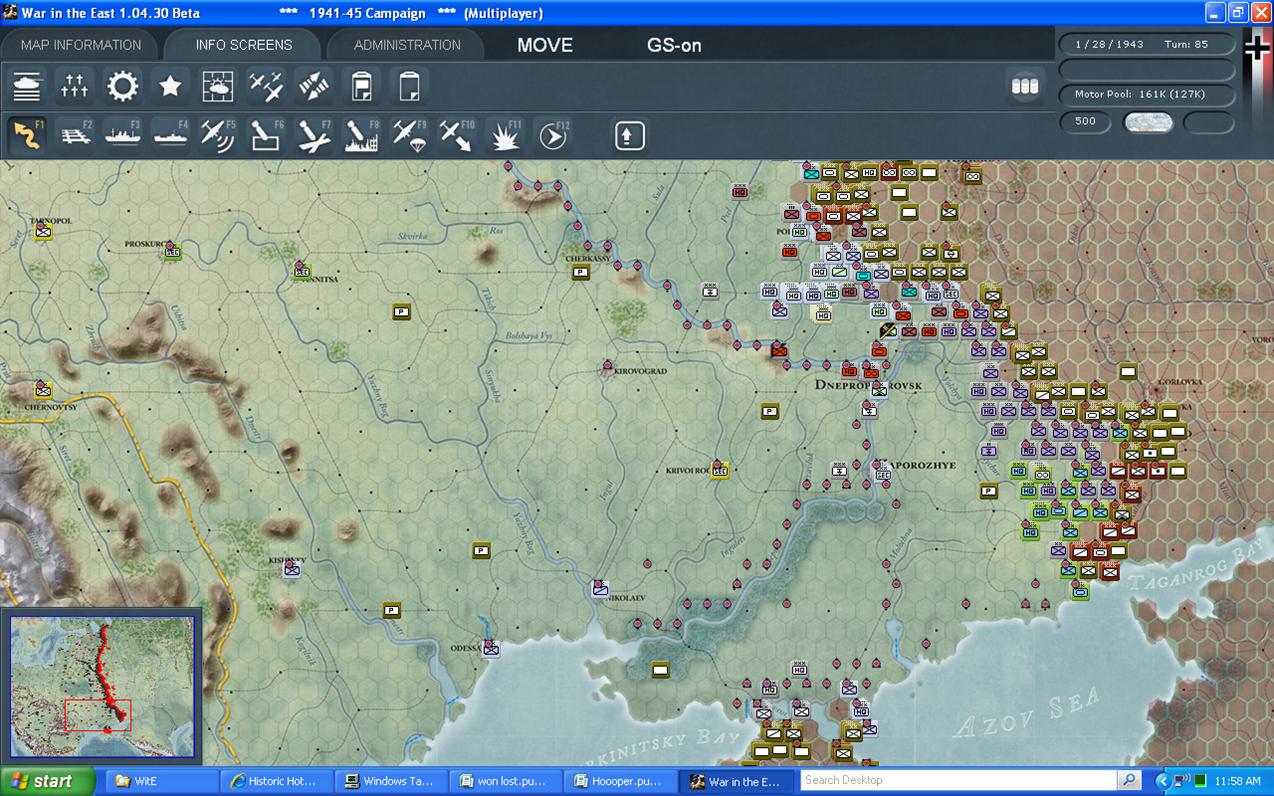Open the air doctrine planes icon
Viewport: 1274px width, 796px height.
tap(266, 87)
